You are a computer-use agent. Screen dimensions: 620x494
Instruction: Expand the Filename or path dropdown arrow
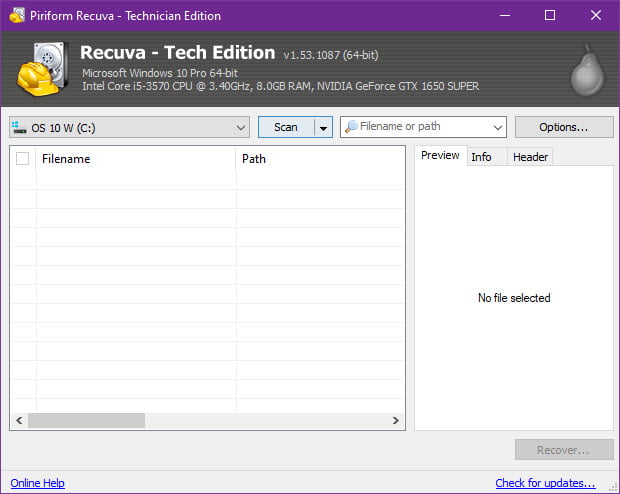tap(498, 127)
